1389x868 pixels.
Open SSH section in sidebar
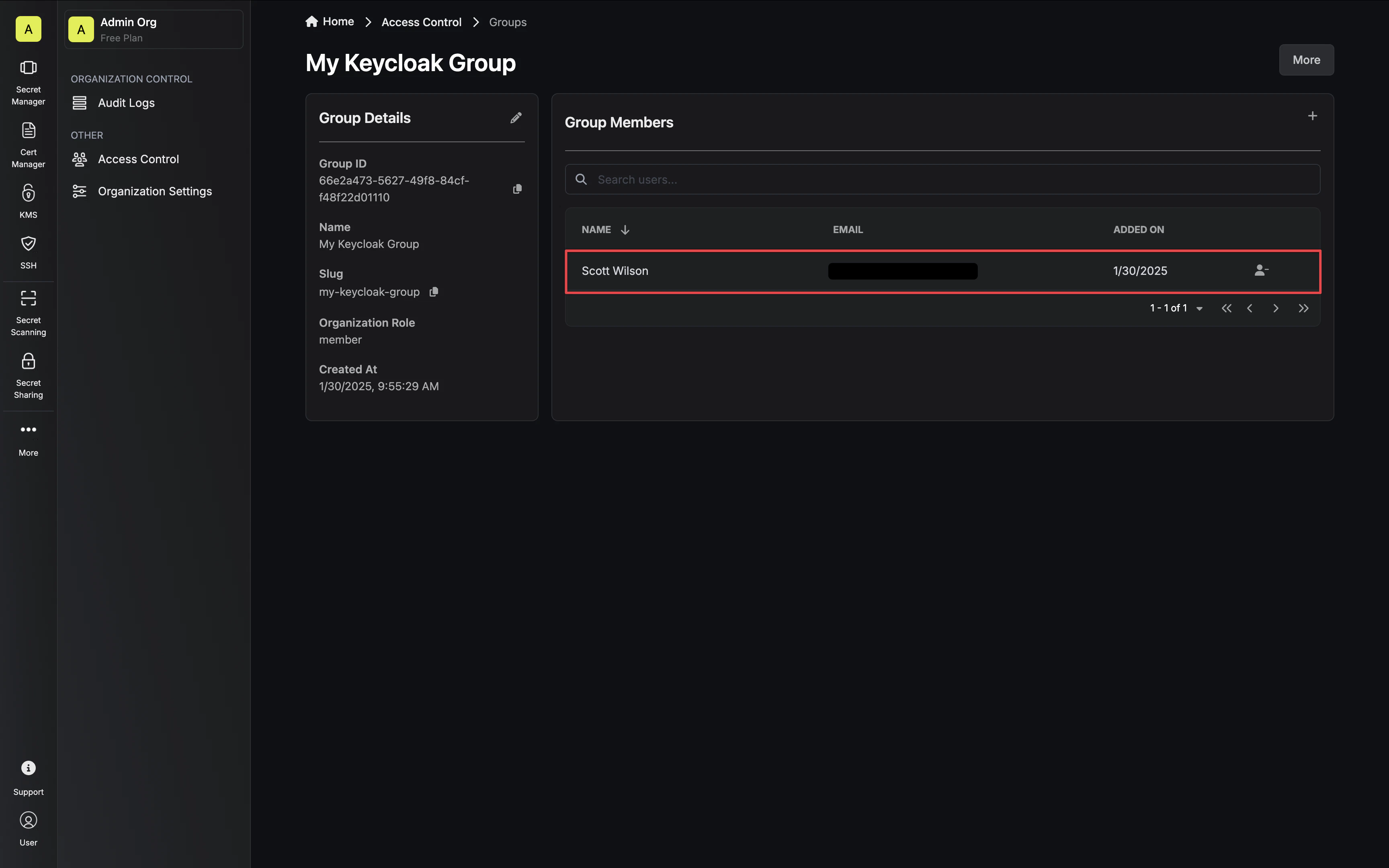point(28,252)
